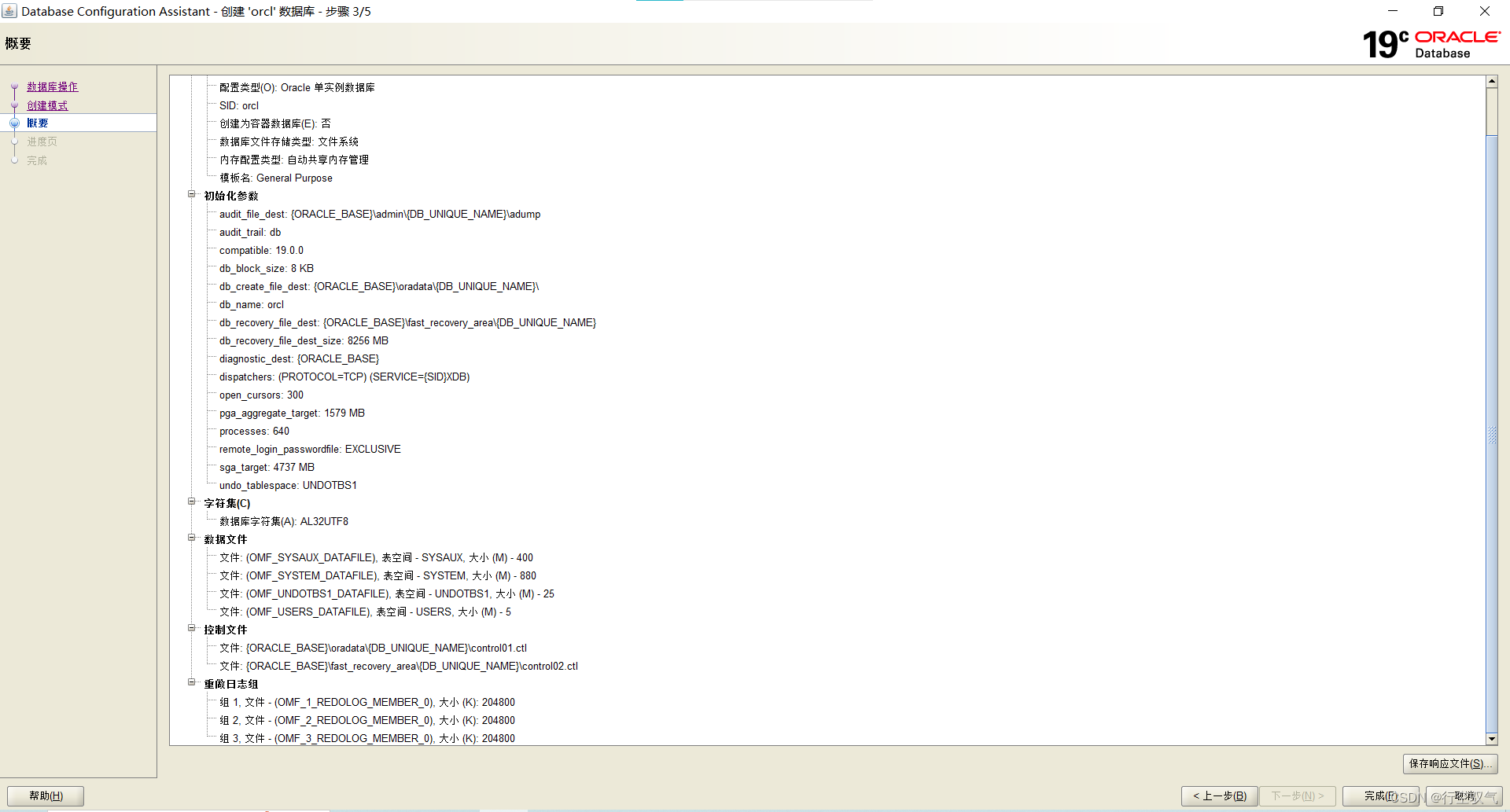Collapse the 初始化参数 tree section
Image resolution: width=1510 pixels, height=812 pixels.
coord(191,194)
